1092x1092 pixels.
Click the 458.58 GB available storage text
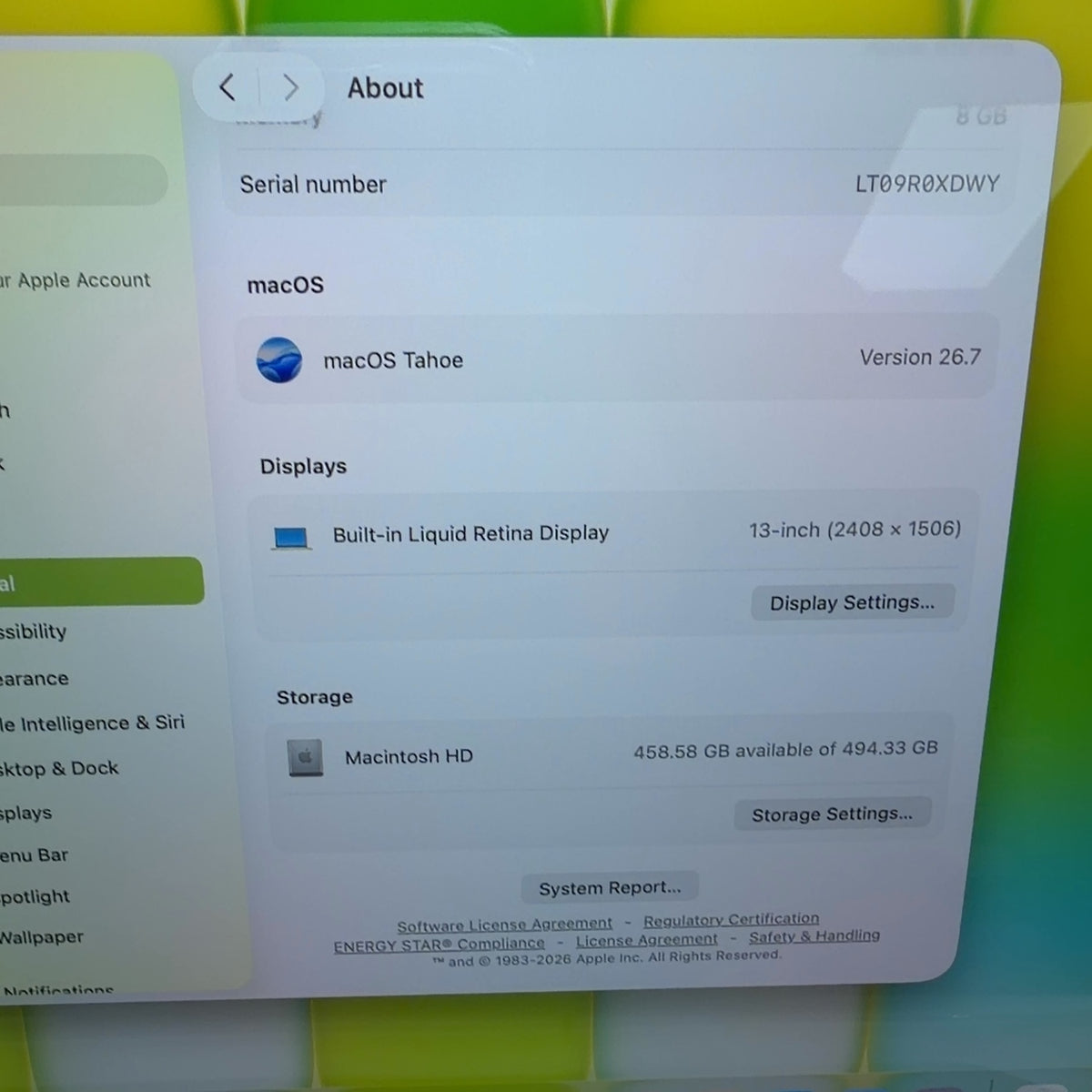[x=785, y=750]
